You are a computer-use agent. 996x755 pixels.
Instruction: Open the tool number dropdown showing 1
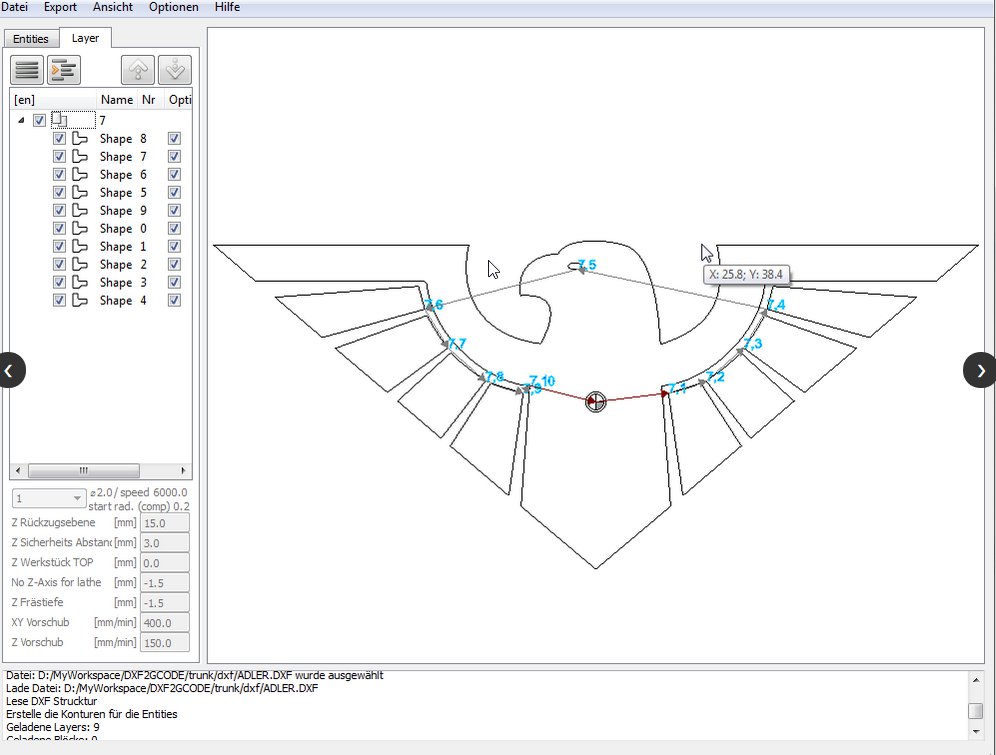click(x=48, y=497)
